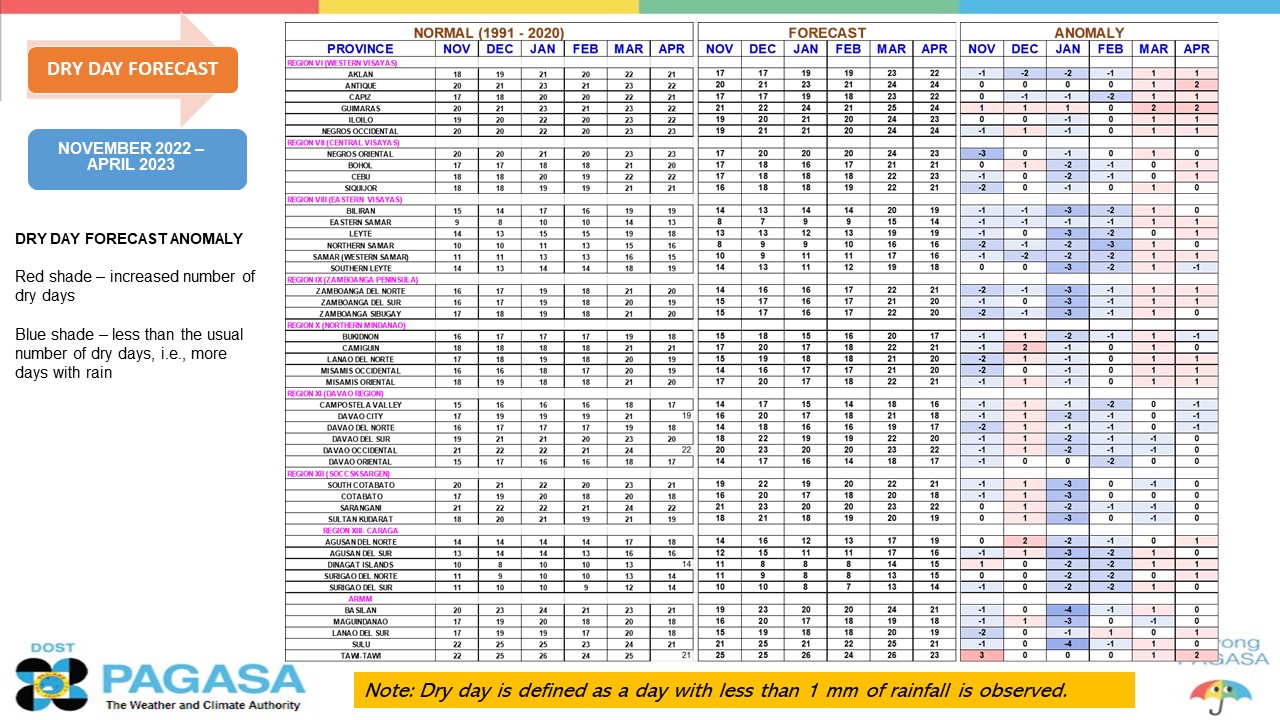Screen dimensions: 1280x720
Task: Click the 'Red shade – increased number' explanation
Action: pyautogui.click(x=135, y=285)
